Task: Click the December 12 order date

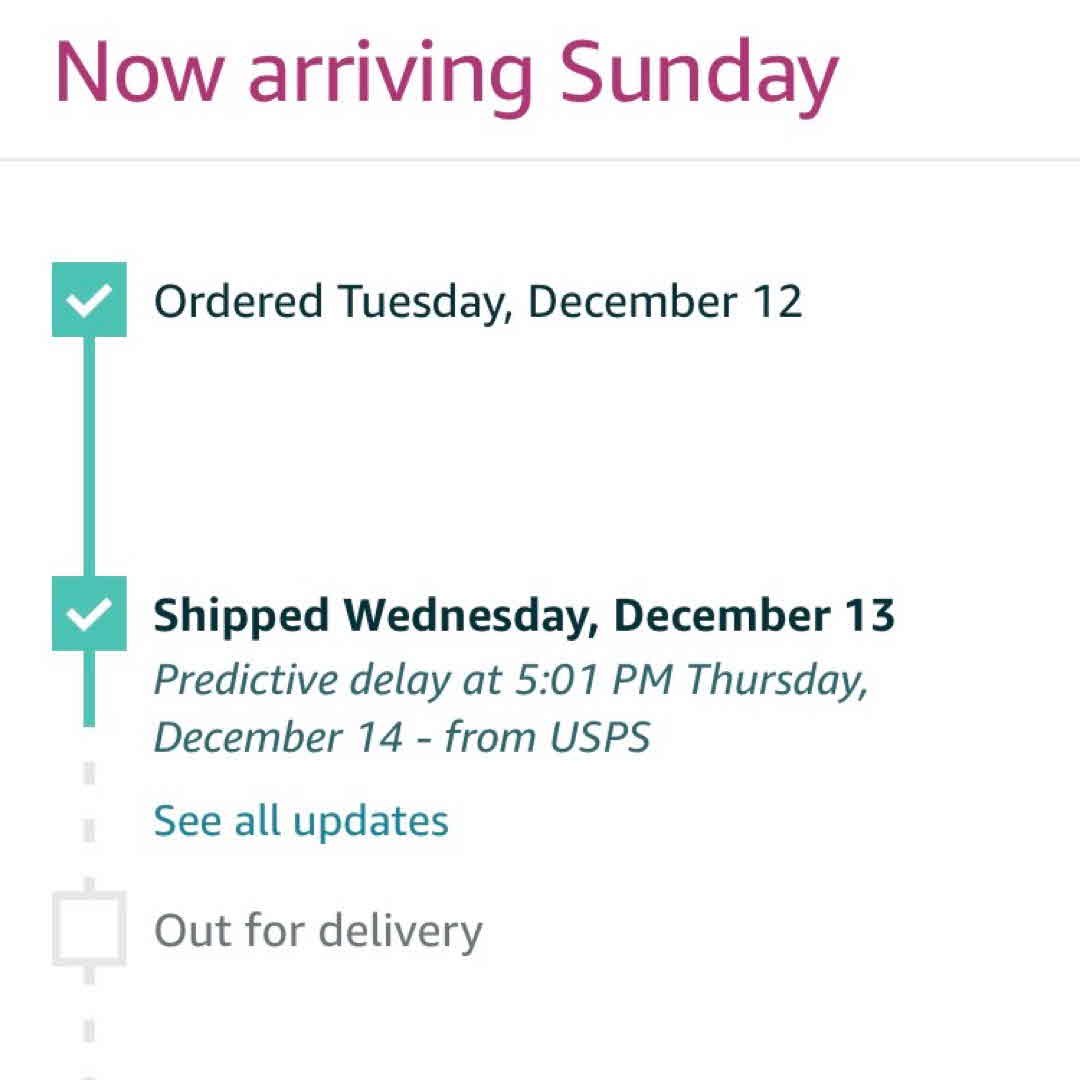Action: click(x=665, y=301)
